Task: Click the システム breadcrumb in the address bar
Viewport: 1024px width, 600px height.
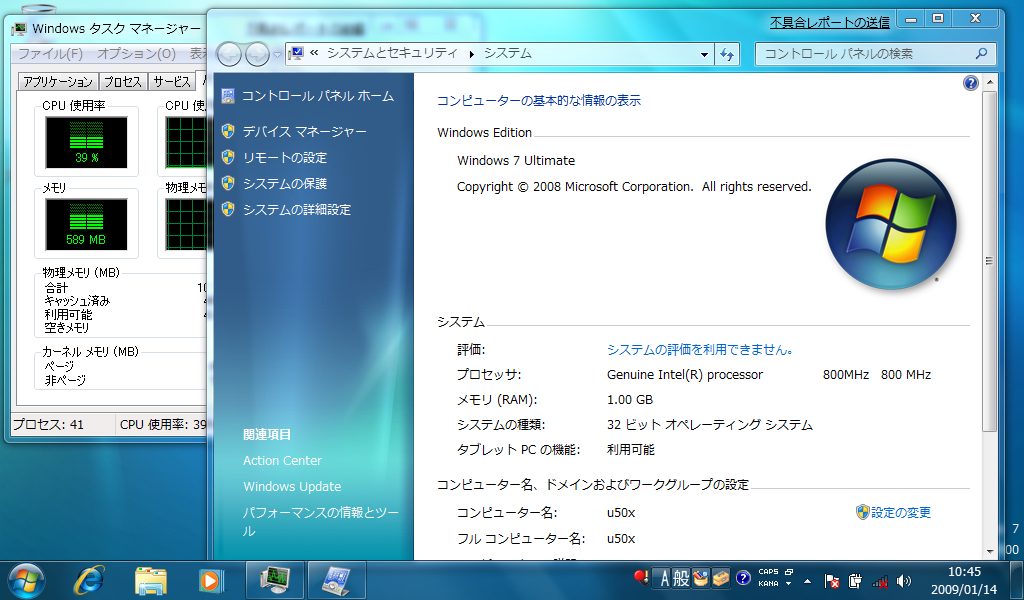Action: 507,54
